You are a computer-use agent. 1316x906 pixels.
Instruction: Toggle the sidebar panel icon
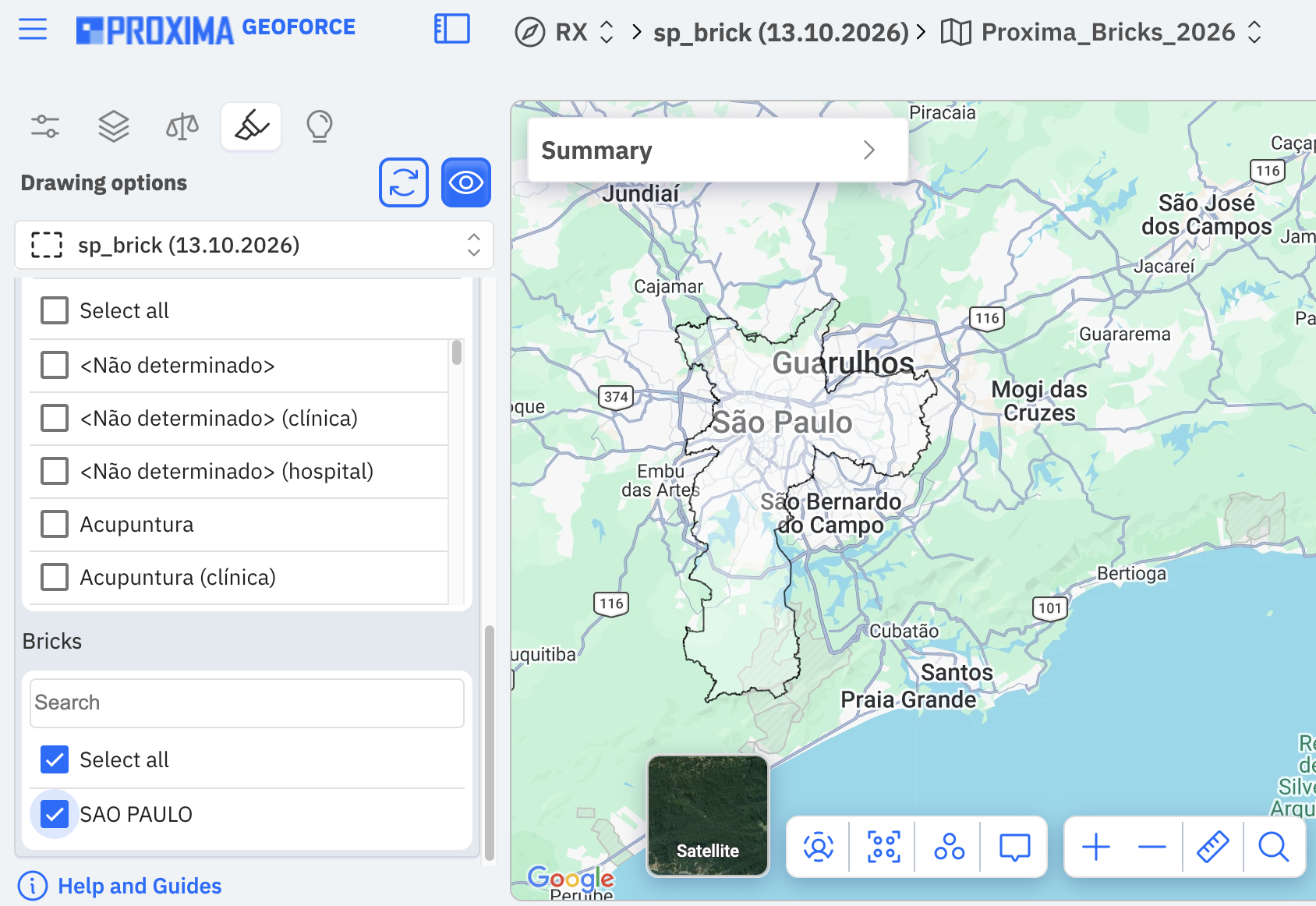click(452, 30)
